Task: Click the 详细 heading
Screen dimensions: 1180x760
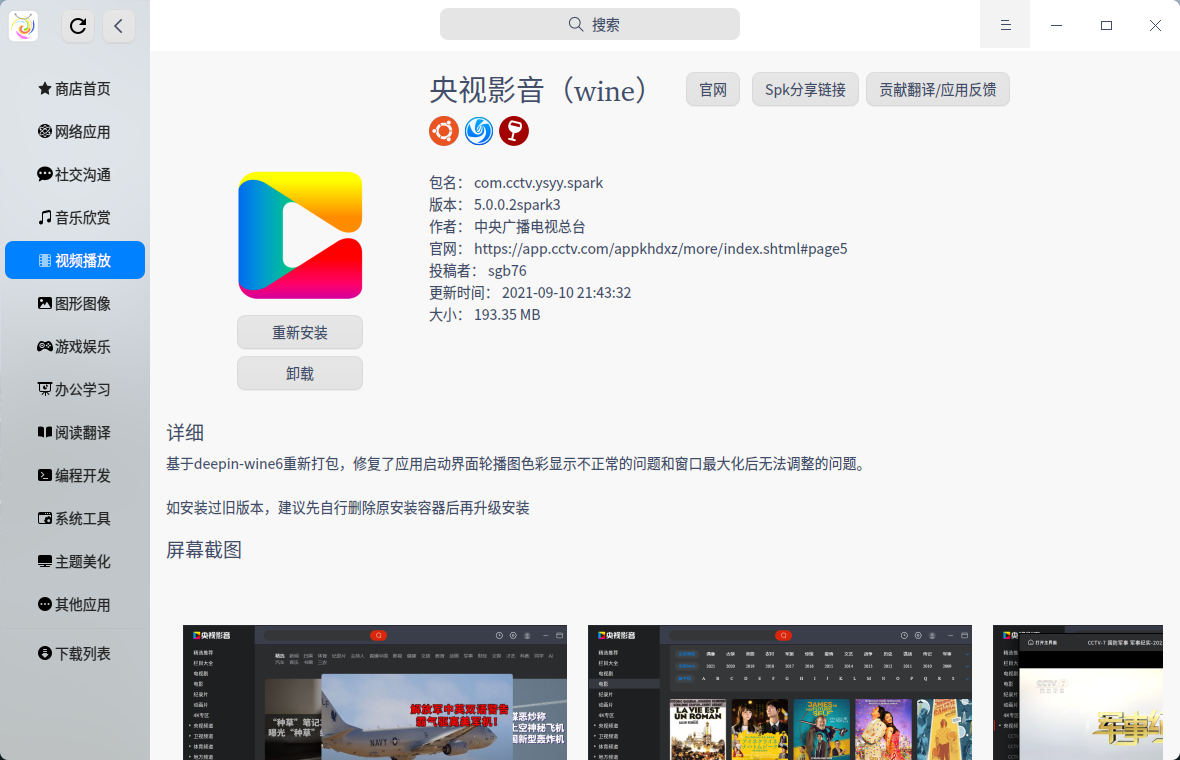Action: pos(185,433)
